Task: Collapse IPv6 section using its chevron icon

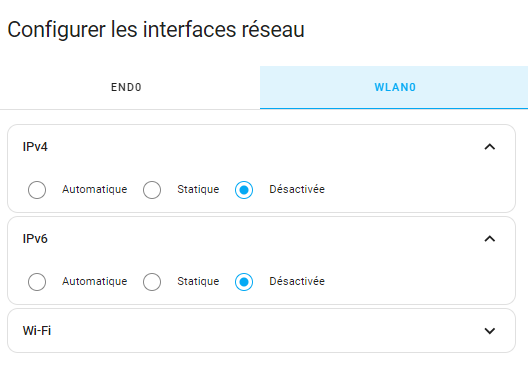Action: (x=490, y=239)
